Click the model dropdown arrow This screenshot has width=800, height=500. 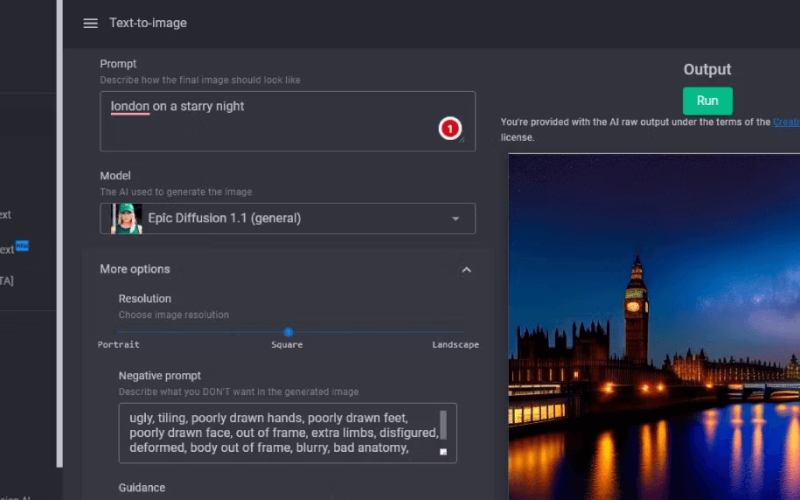click(455, 218)
